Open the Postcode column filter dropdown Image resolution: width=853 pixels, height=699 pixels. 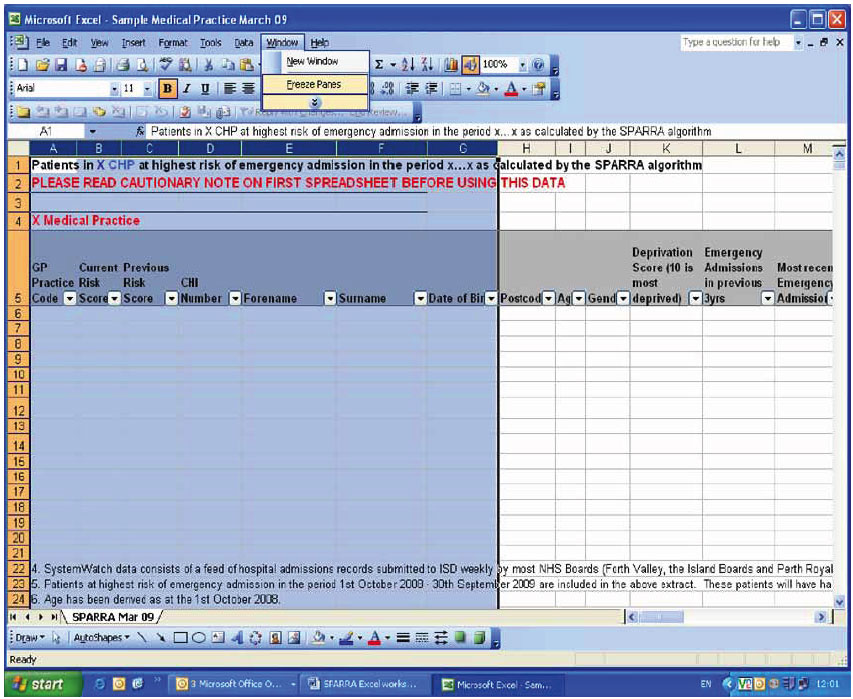548,299
